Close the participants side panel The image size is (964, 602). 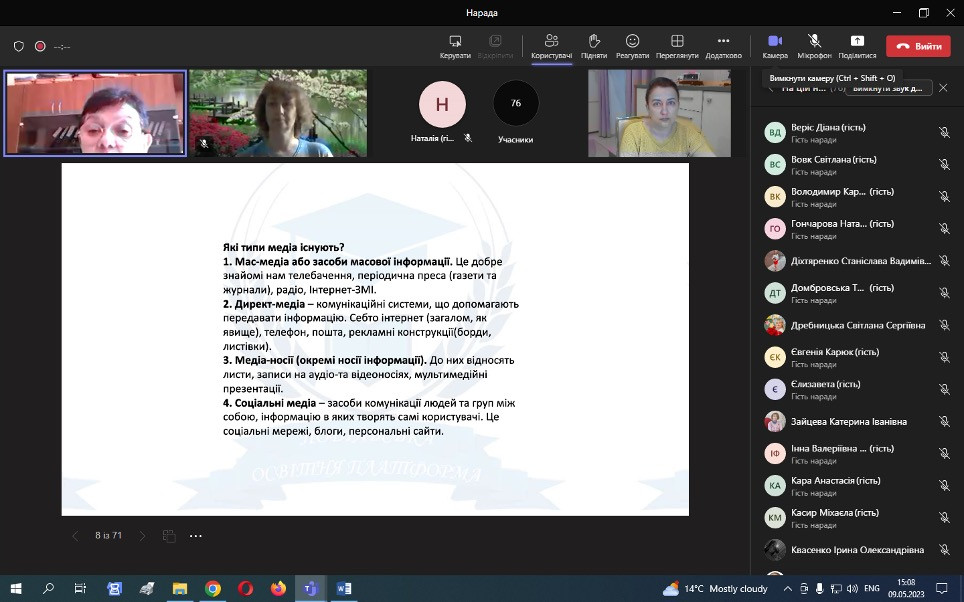click(943, 88)
